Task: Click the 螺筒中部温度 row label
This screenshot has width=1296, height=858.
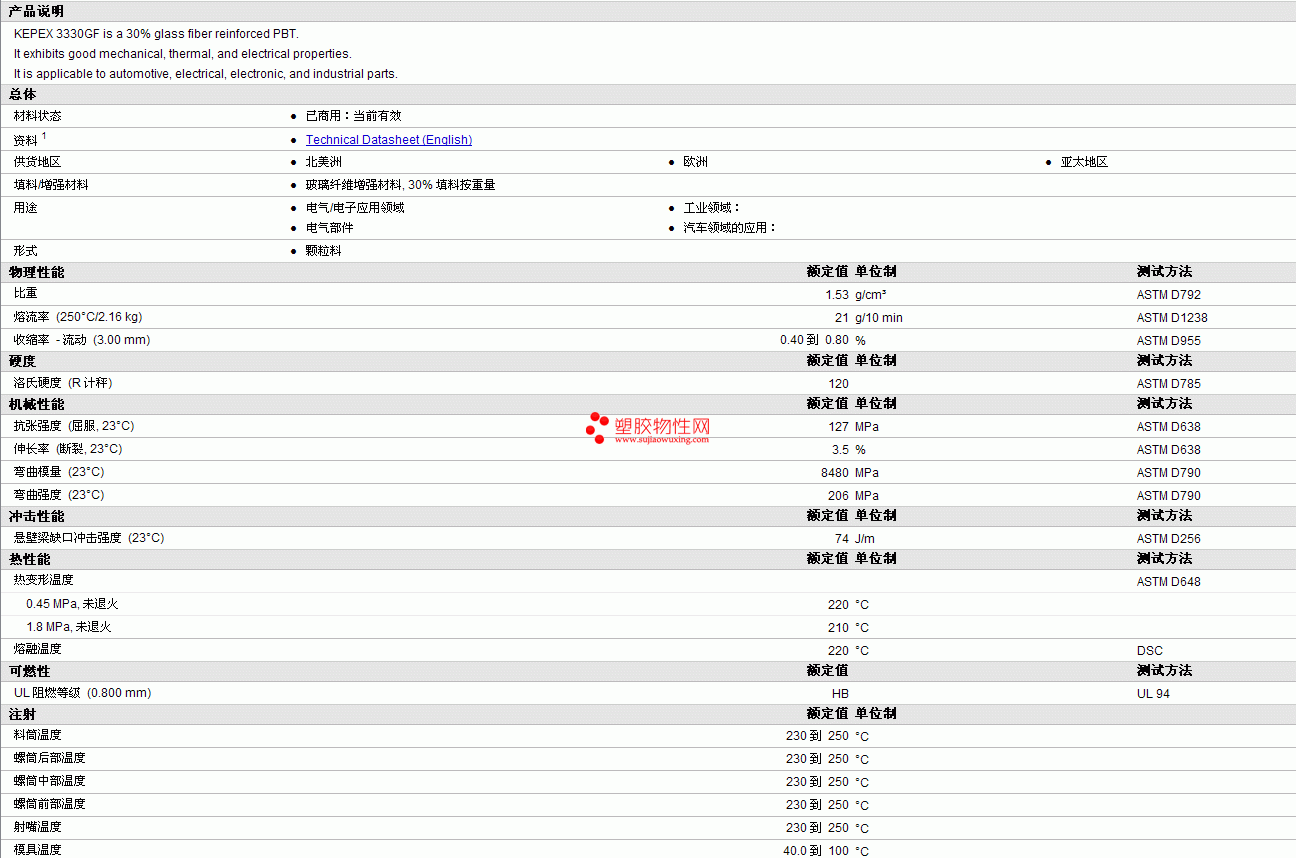Action: click(49, 781)
